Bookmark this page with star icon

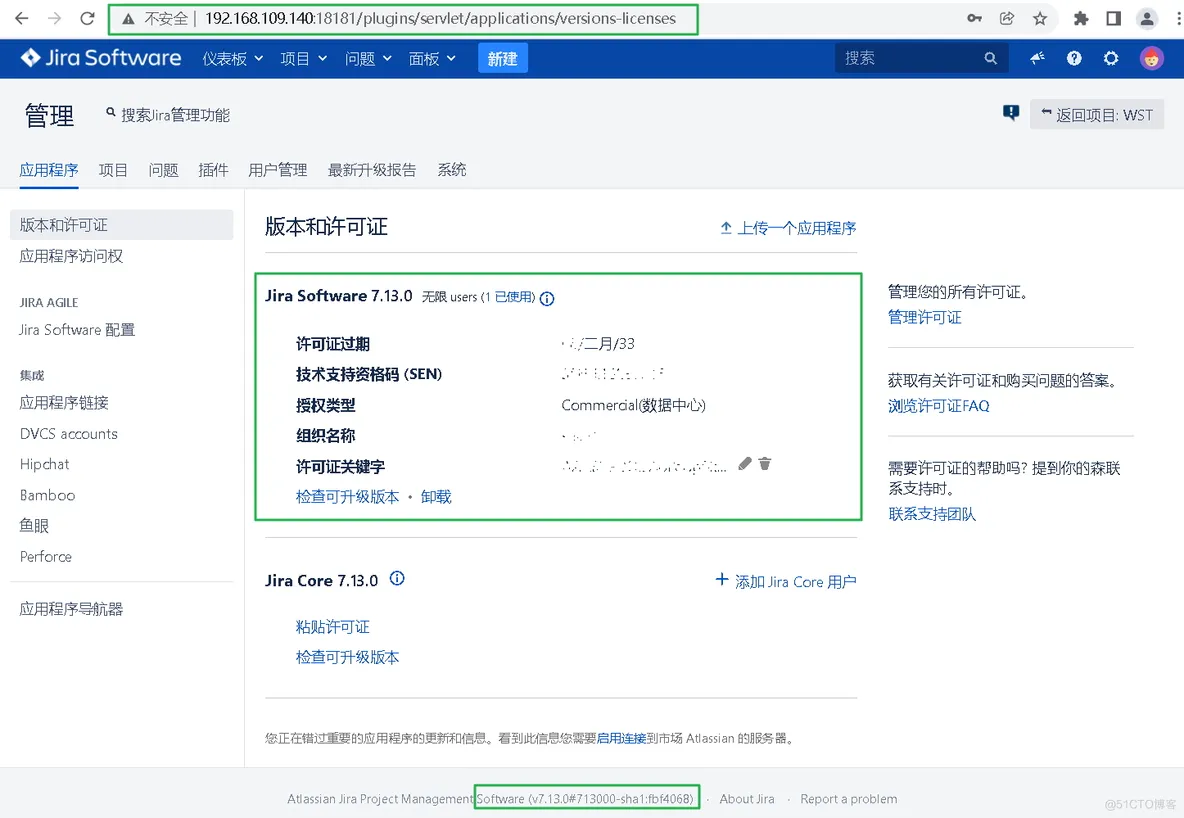click(1040, 18)
